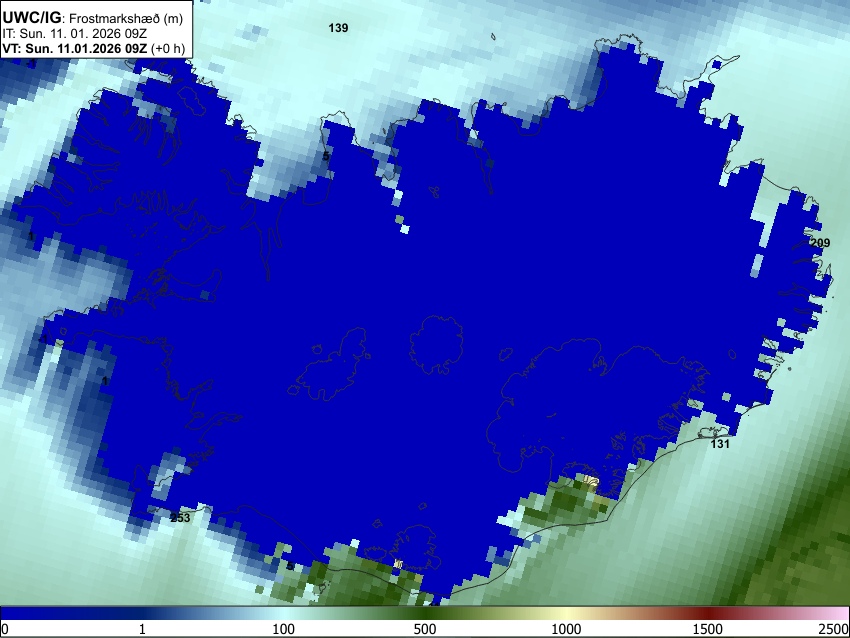The image size is (850, 638).
Task: Click the 'UWC/IG: Frostmarkshæð (m)' title text
Action: (93, 18)
